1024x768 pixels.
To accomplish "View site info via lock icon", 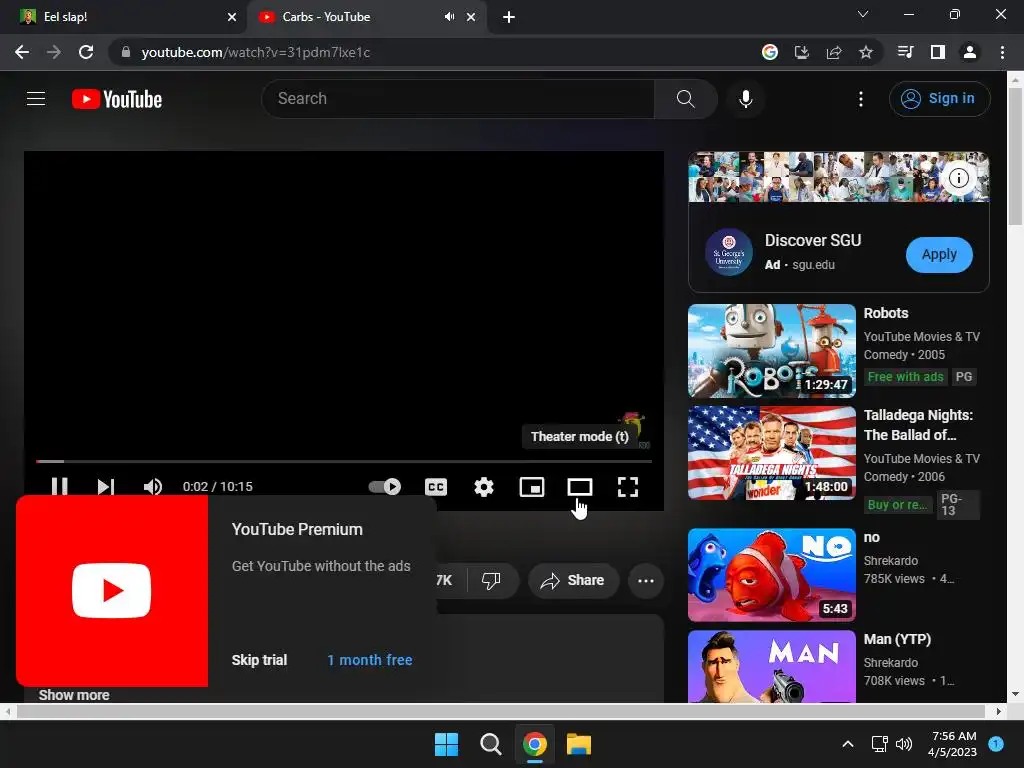I will (125, 52).
